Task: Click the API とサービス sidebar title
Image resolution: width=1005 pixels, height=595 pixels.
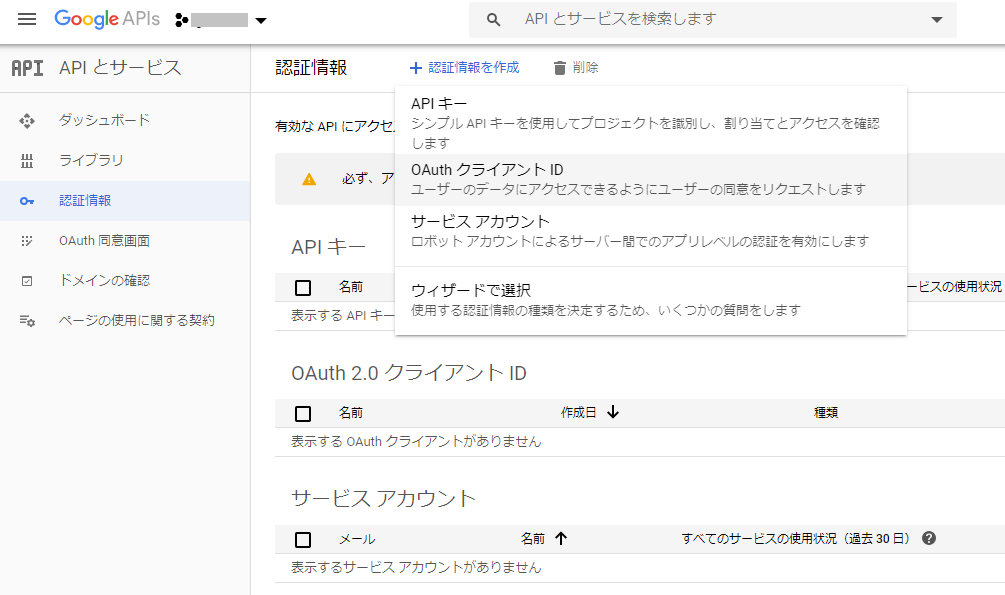Action: click(x=120, y=67)
